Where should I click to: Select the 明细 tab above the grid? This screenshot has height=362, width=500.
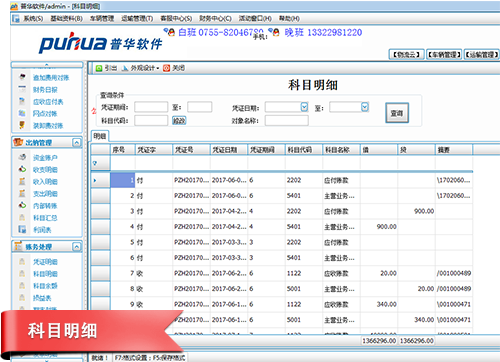point(100,136)
